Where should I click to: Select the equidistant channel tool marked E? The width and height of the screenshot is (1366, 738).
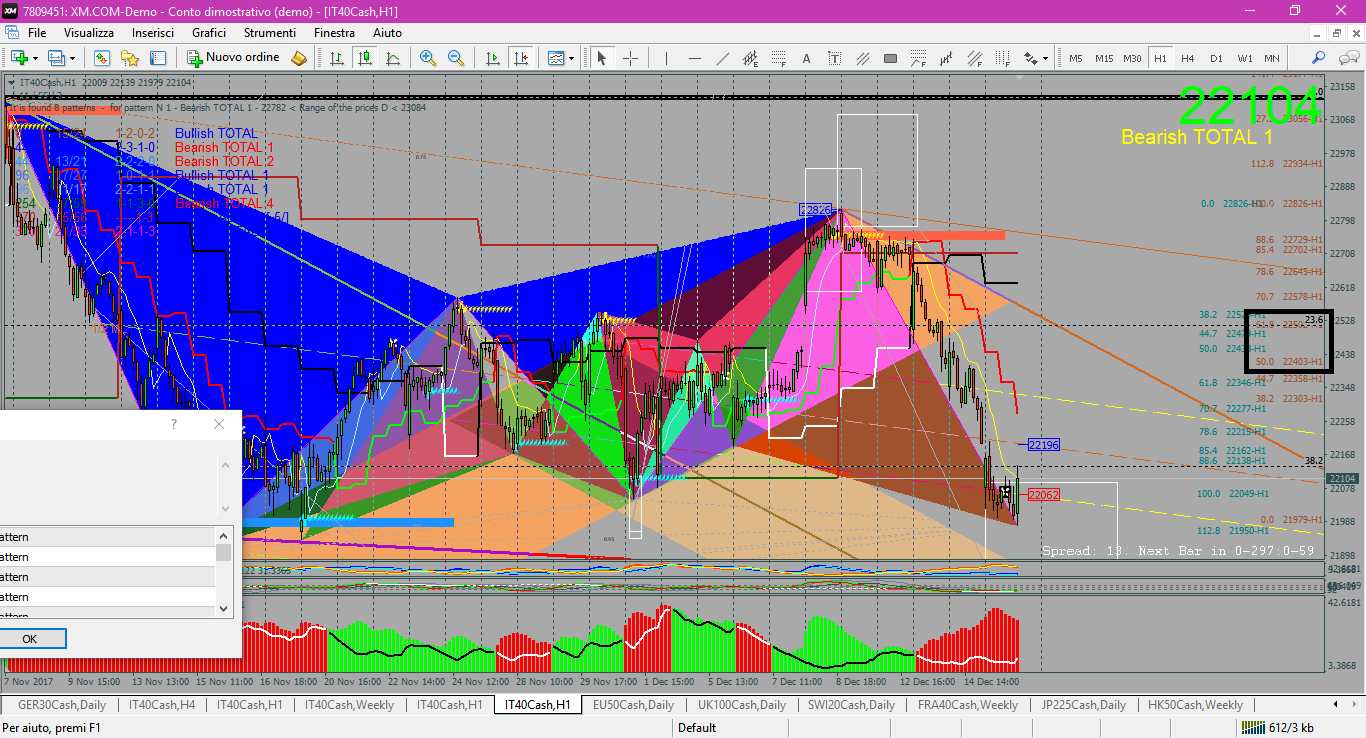[751, 58]
